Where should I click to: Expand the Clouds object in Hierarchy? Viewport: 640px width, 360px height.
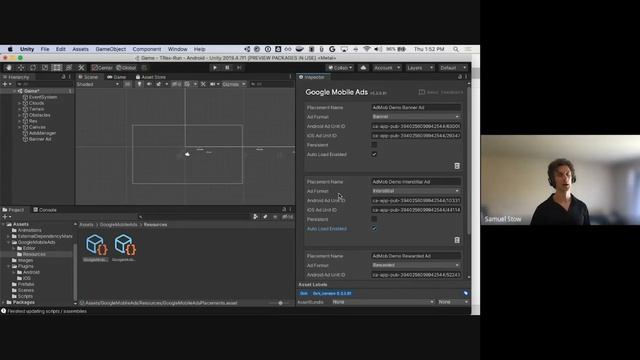[20, 103]
